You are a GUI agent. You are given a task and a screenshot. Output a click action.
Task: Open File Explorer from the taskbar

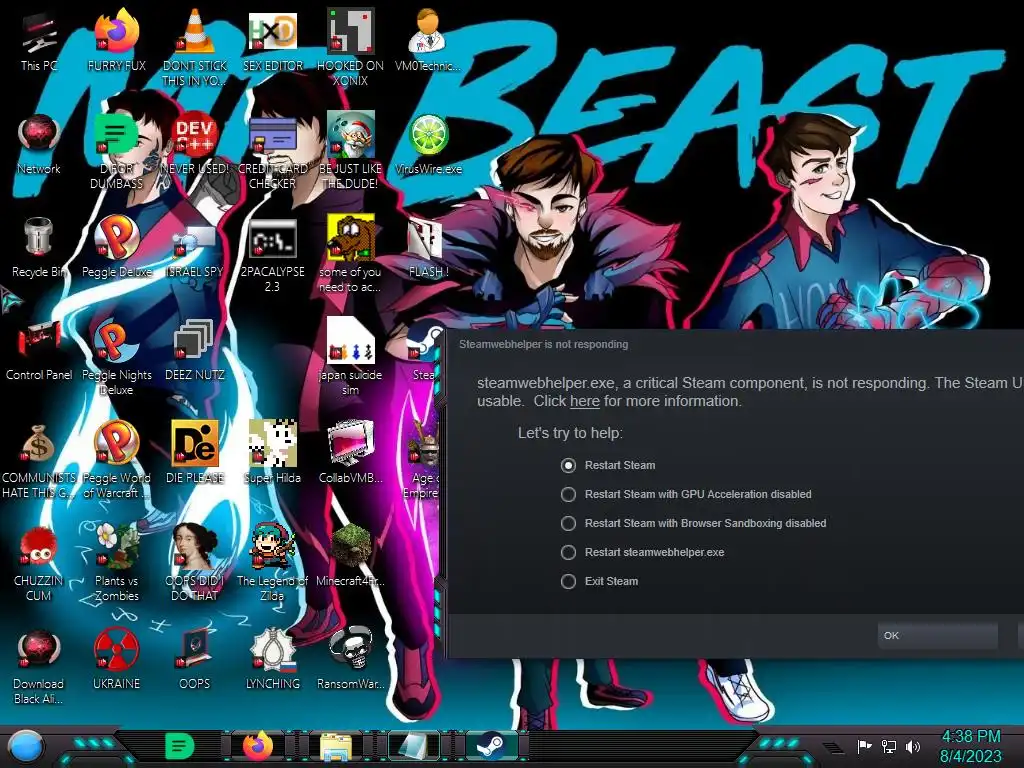tap(336, 746)
